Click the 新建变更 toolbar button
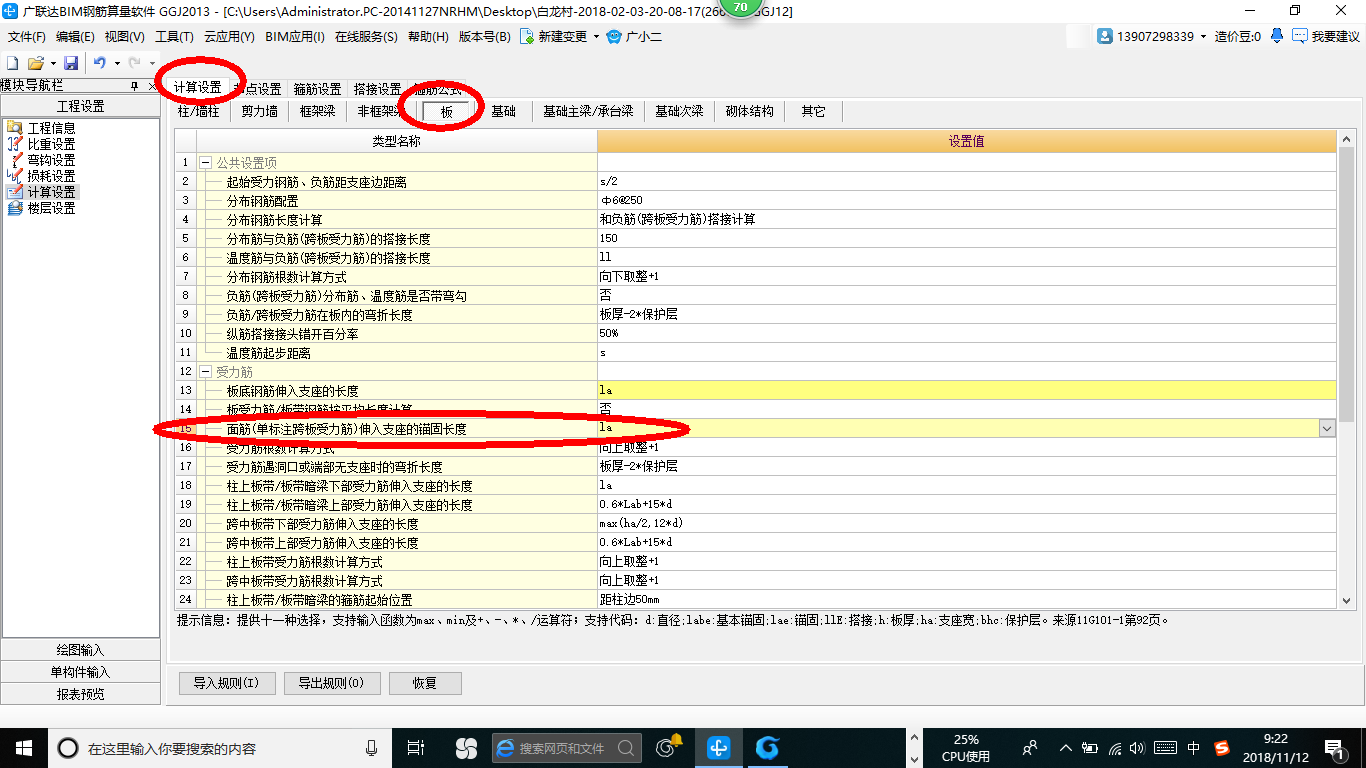Screen dimensions: 1366x768 pos(554,36)
